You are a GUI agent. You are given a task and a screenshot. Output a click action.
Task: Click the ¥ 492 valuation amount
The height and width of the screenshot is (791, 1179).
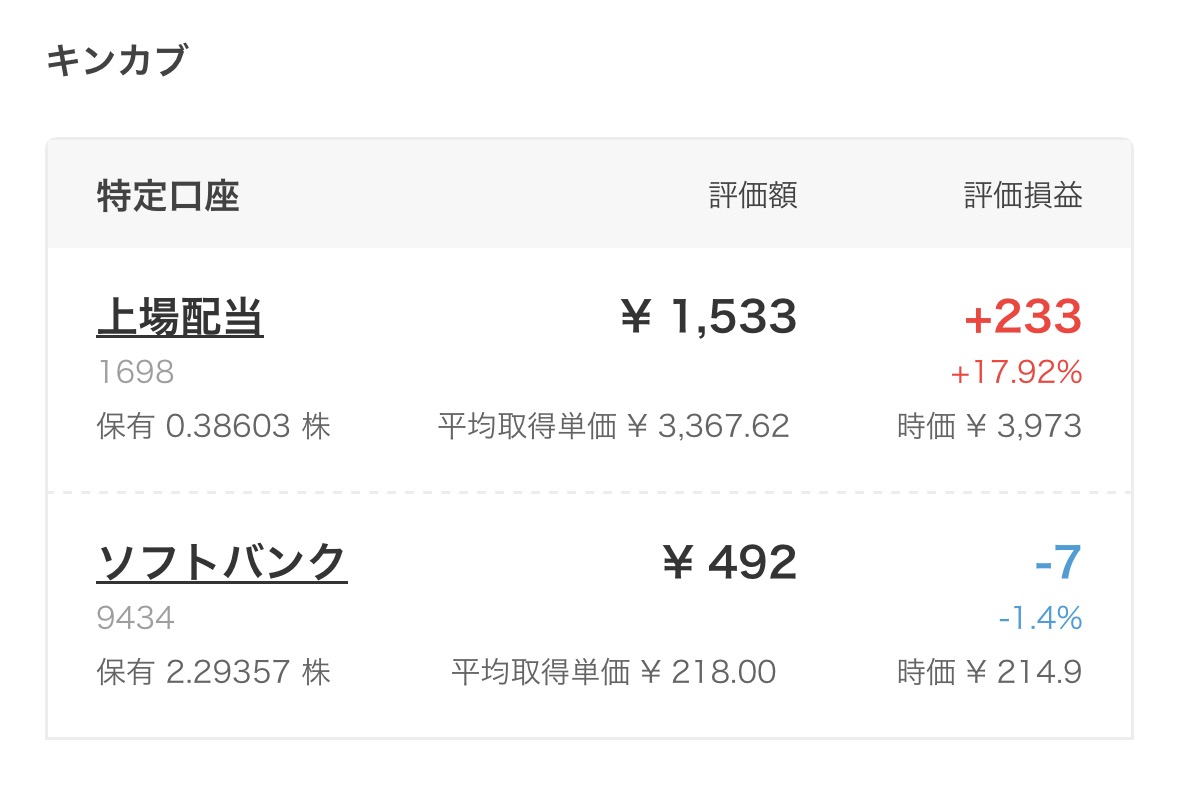[729, 563]
